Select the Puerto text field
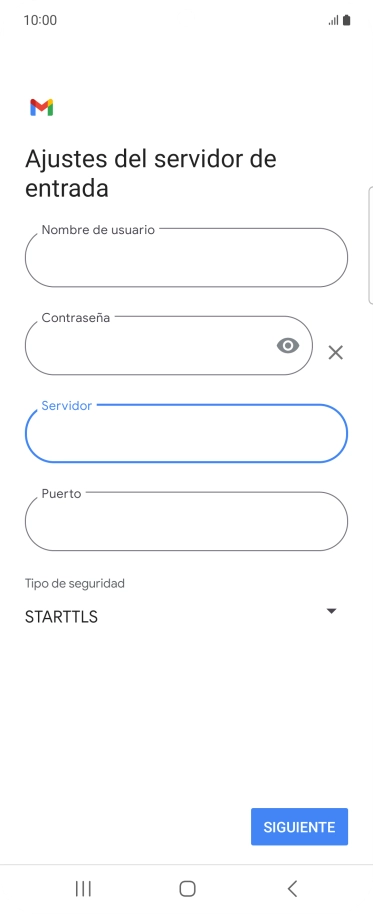Viewport: 373px width, 914px height. coord(186,521)
